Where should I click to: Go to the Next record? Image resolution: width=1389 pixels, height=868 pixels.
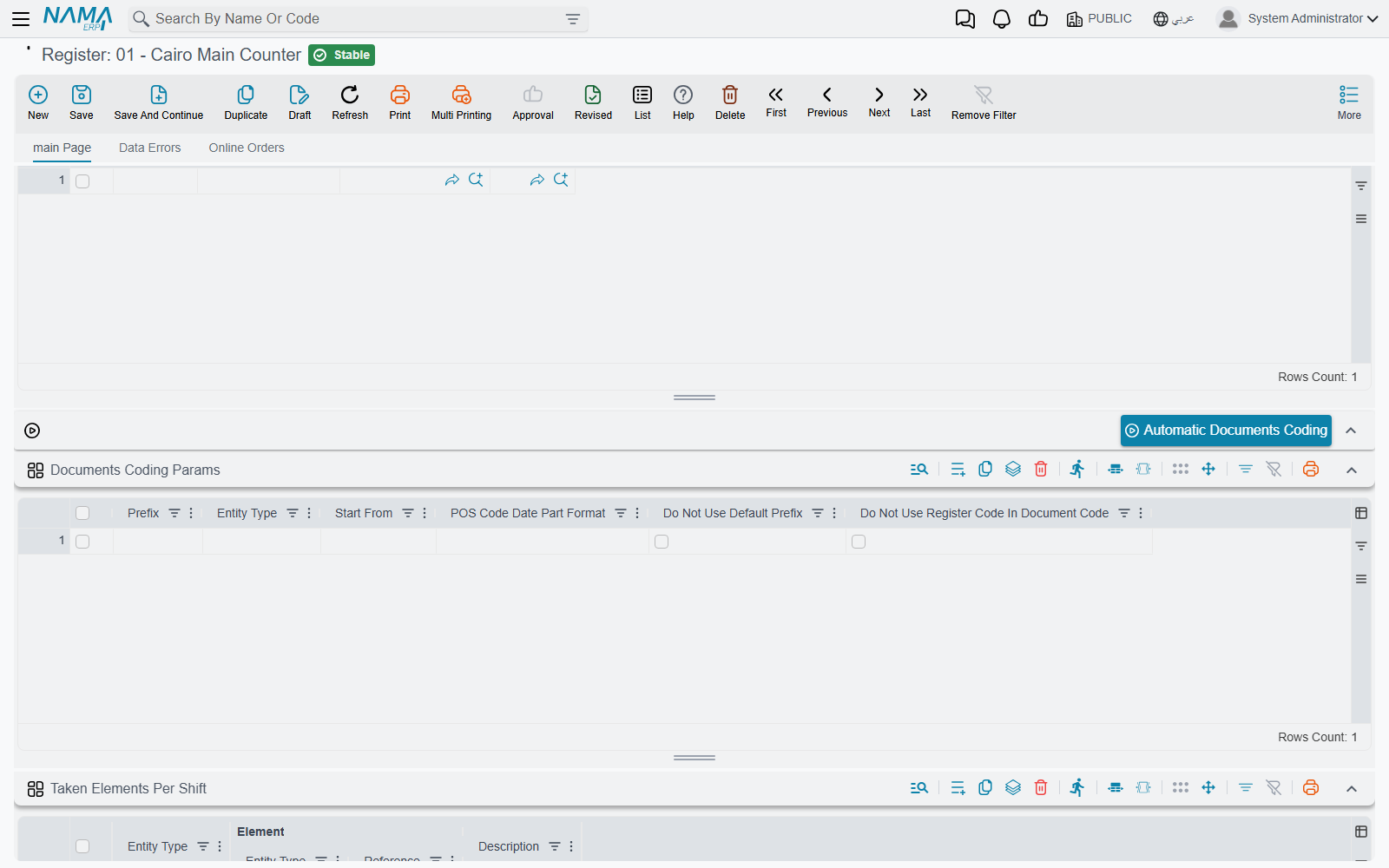(x=879, y=102)
